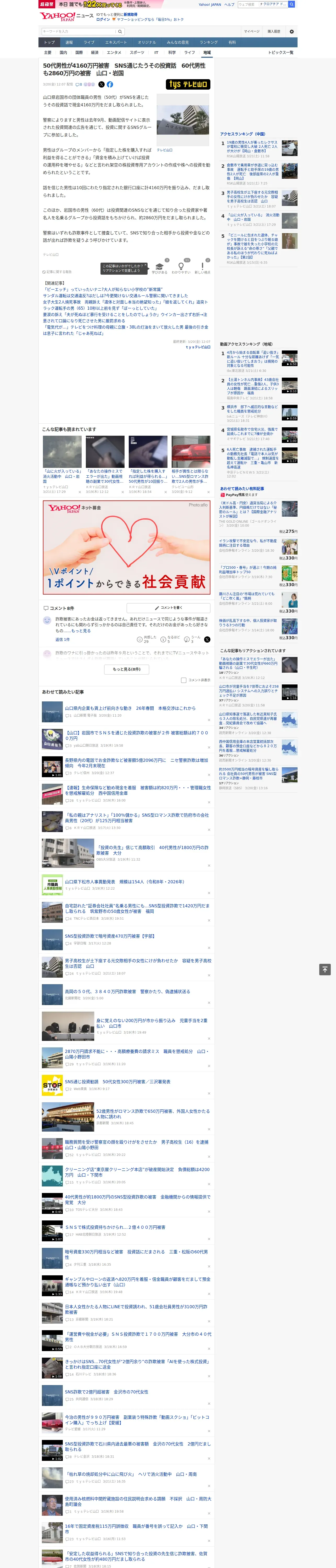Open tys テレビ山口 source link under article
The width and height of the screenshot is (336, 1568).
click(198, 347)
